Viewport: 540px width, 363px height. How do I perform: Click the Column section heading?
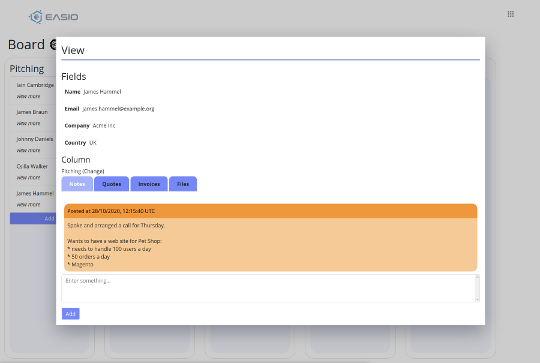(76, 160)
